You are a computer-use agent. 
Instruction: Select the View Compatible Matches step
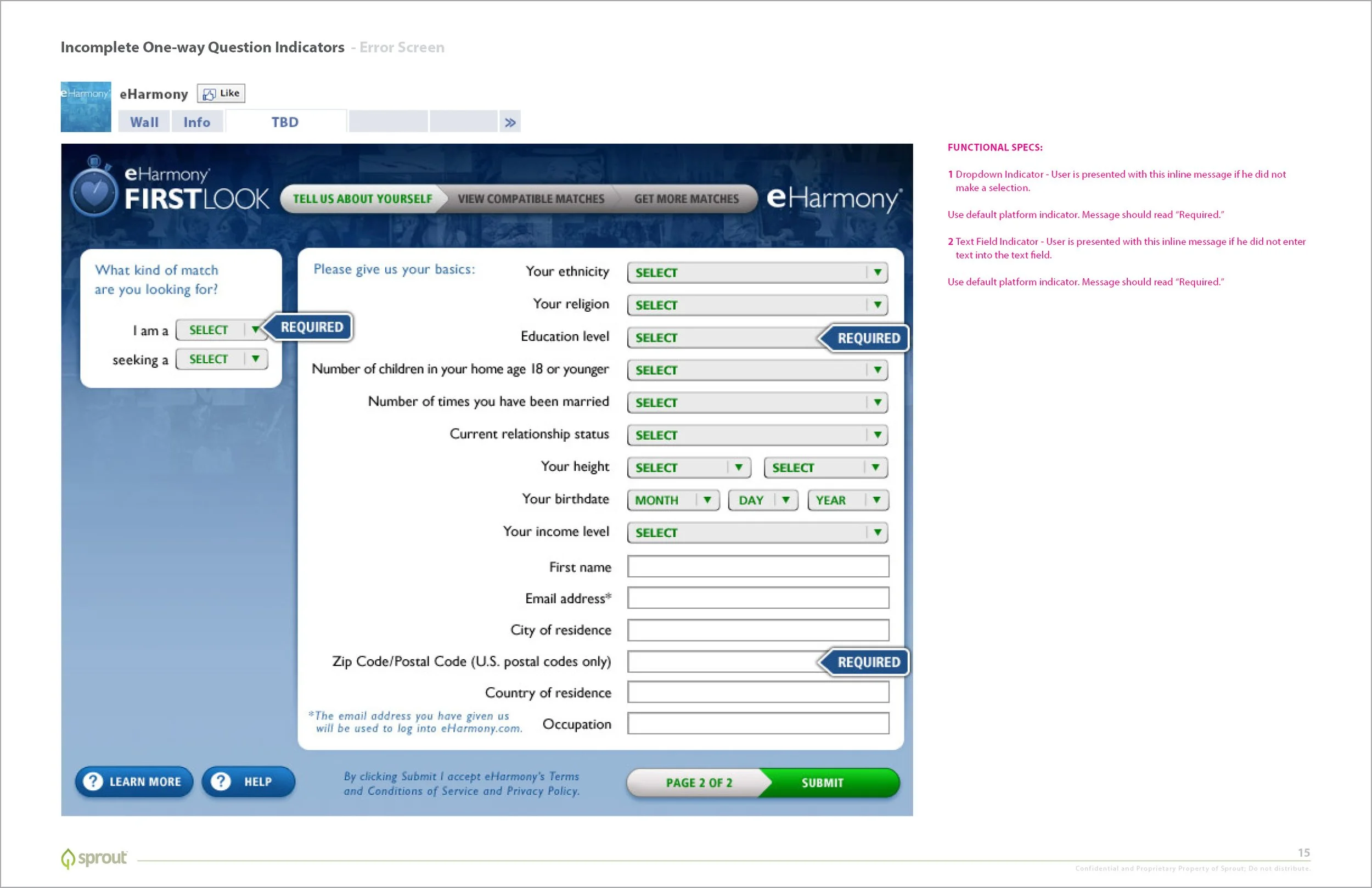click(x=530, y=199)
